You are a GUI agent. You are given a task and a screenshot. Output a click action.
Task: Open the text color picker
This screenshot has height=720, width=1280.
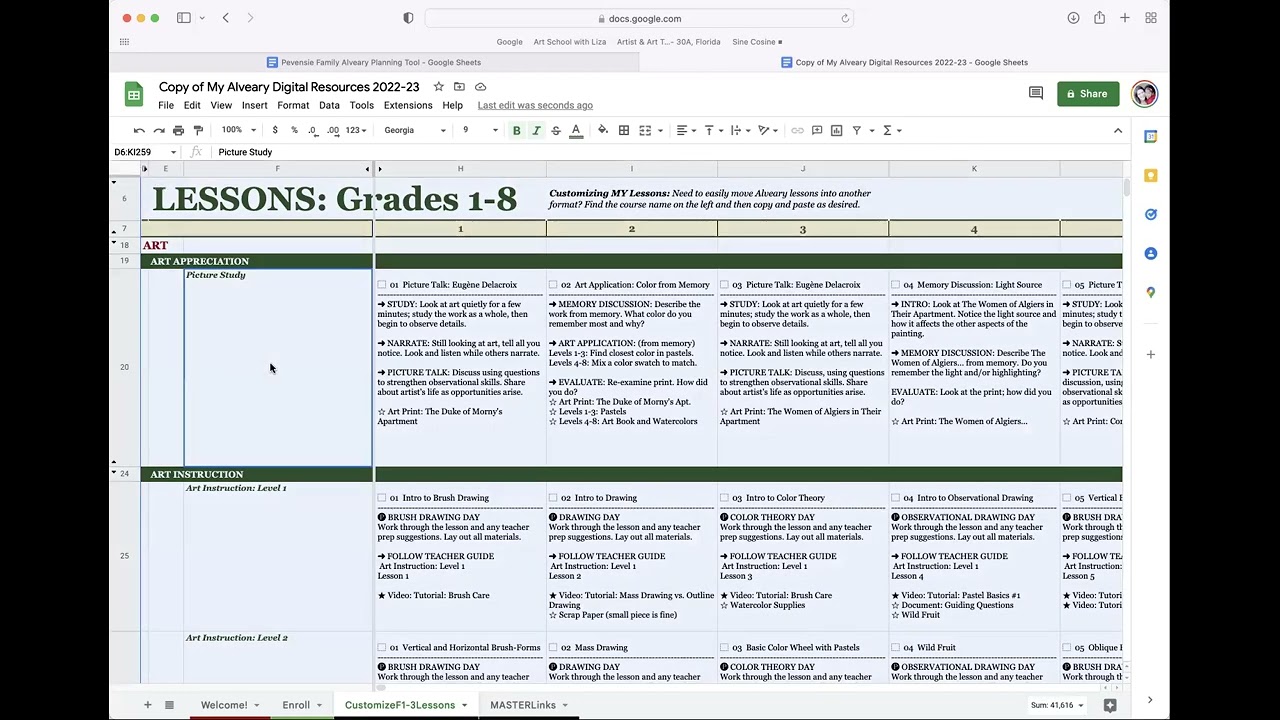[x=576, y=130]
